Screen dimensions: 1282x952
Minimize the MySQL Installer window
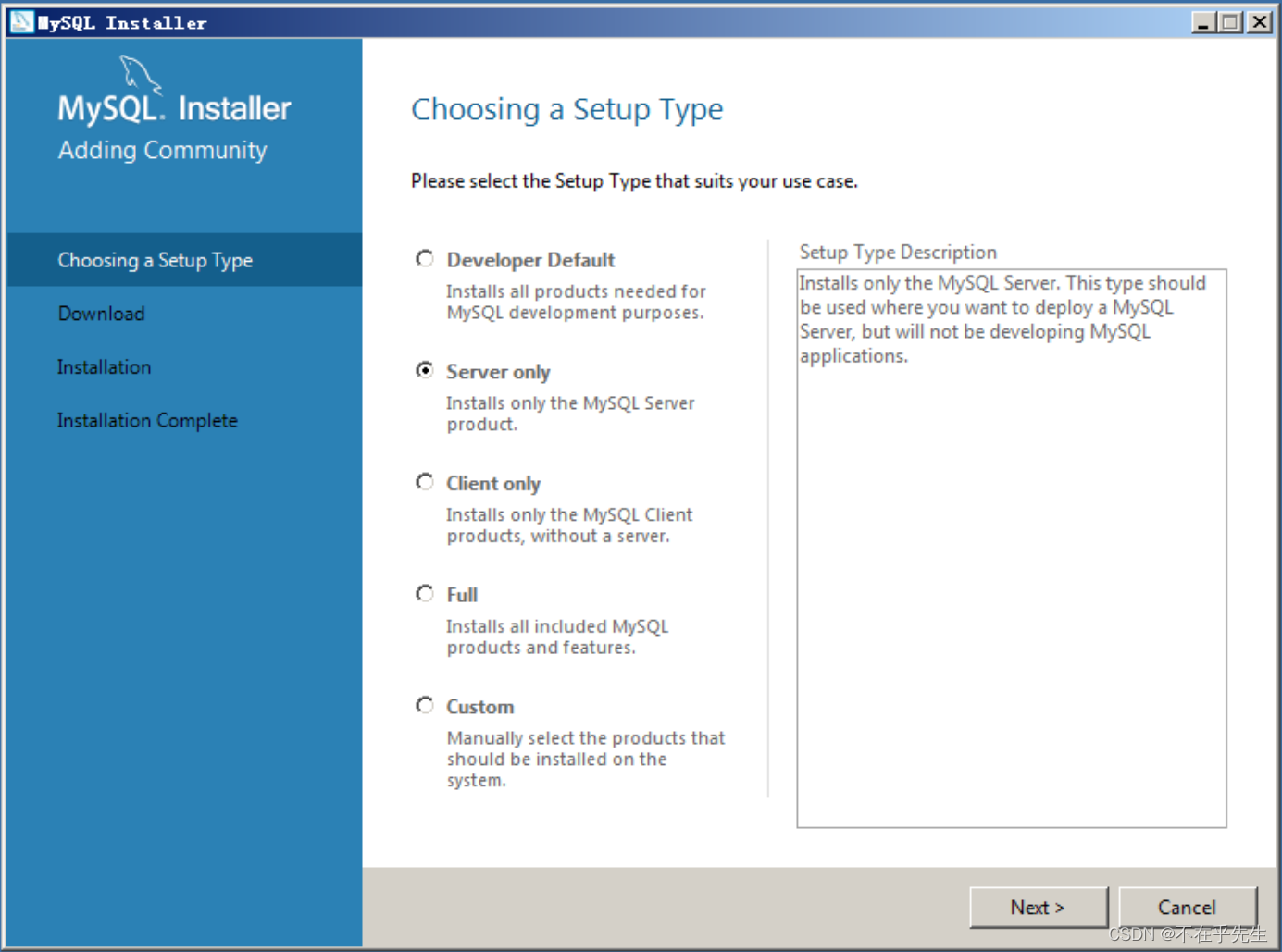click(1202, 21)
